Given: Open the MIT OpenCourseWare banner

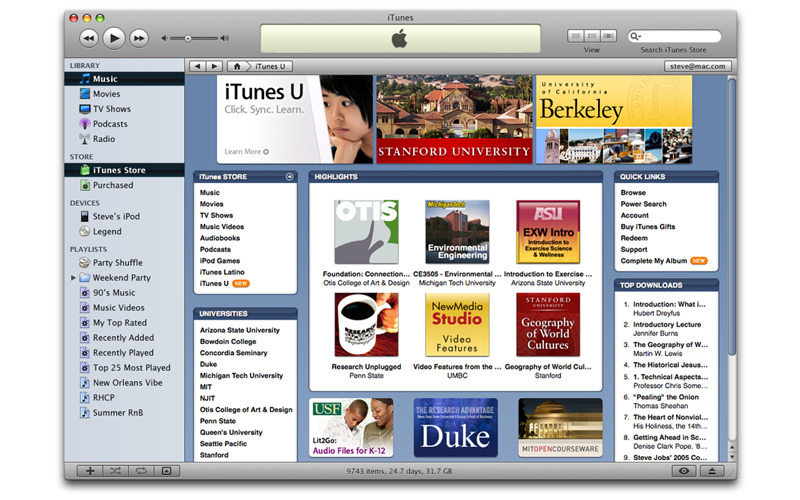Looking at the screenshot, I should (x=560, y=428).
